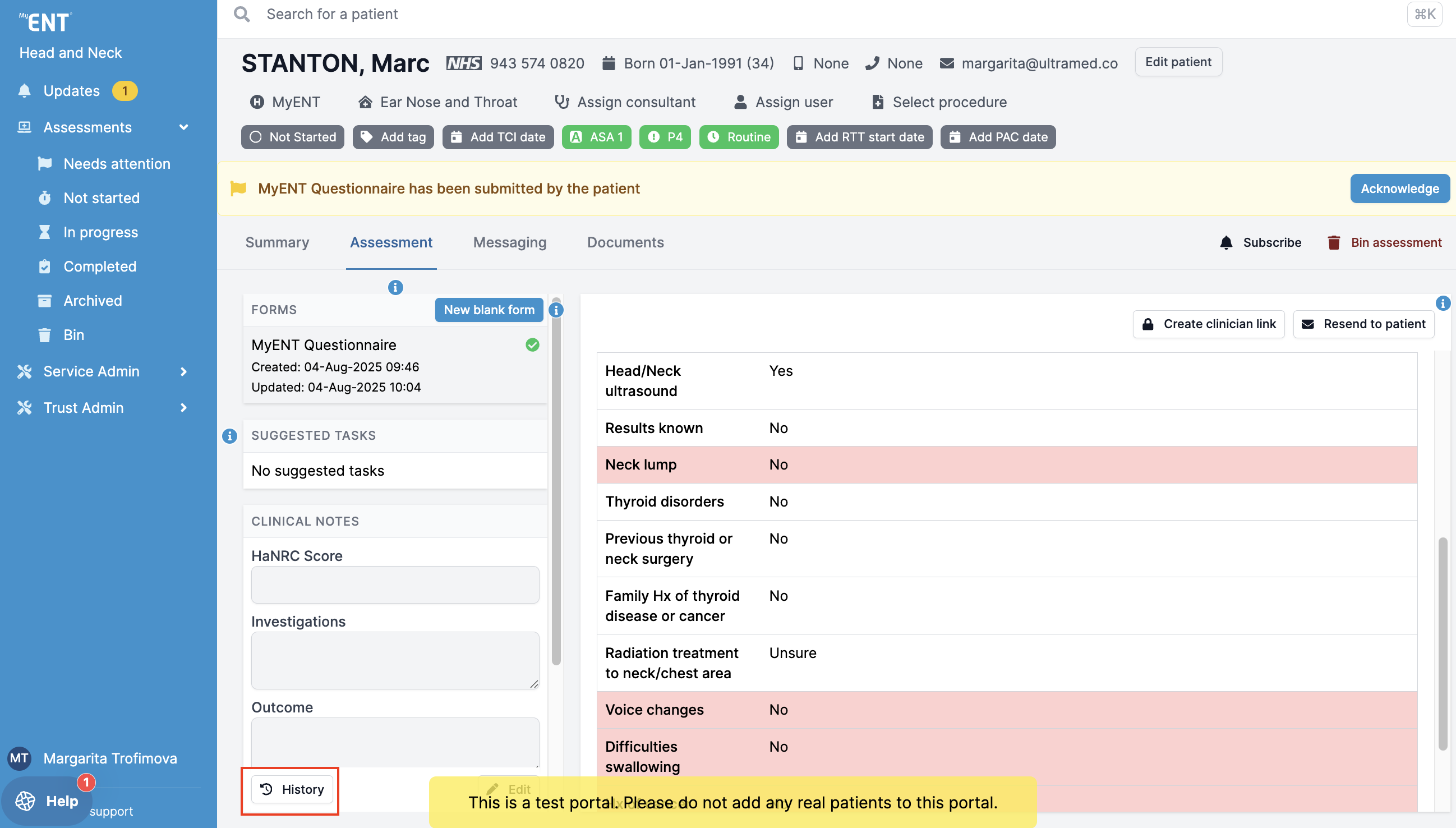The height and width of the screenshot is (828, 1456).
Task: Expand the Trust Admin menu
Action: (x=183, y=408)
